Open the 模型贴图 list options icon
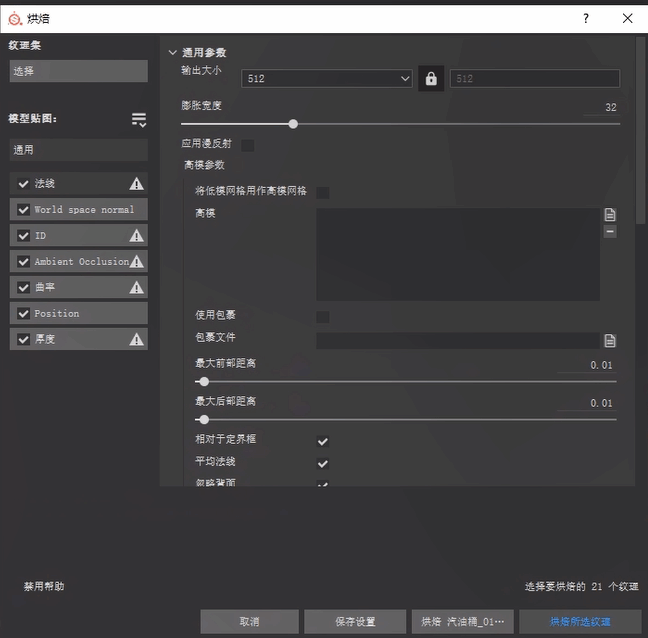 tap(139, 119)
